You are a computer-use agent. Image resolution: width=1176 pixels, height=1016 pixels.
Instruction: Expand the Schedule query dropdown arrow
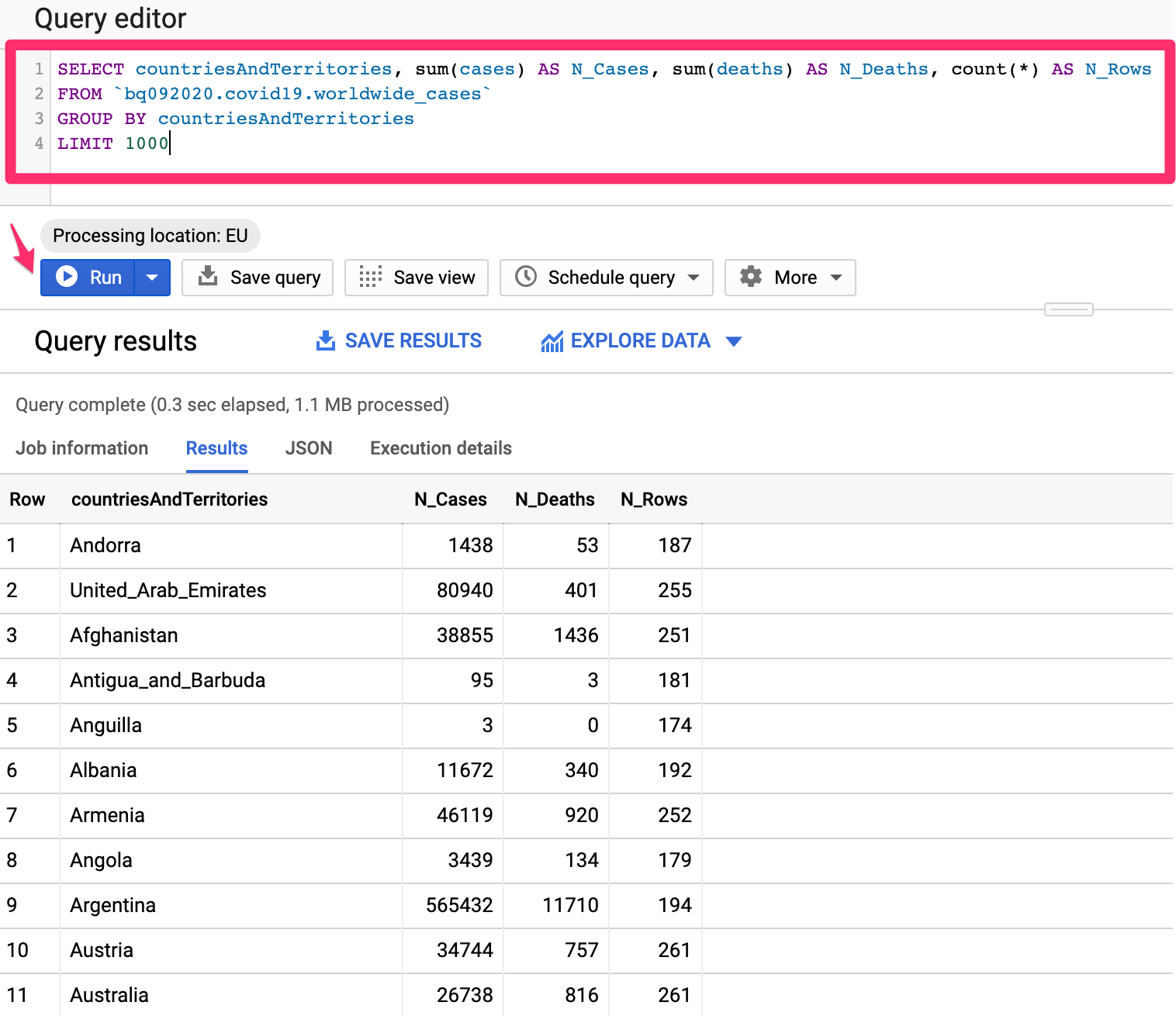pos(693,278)
